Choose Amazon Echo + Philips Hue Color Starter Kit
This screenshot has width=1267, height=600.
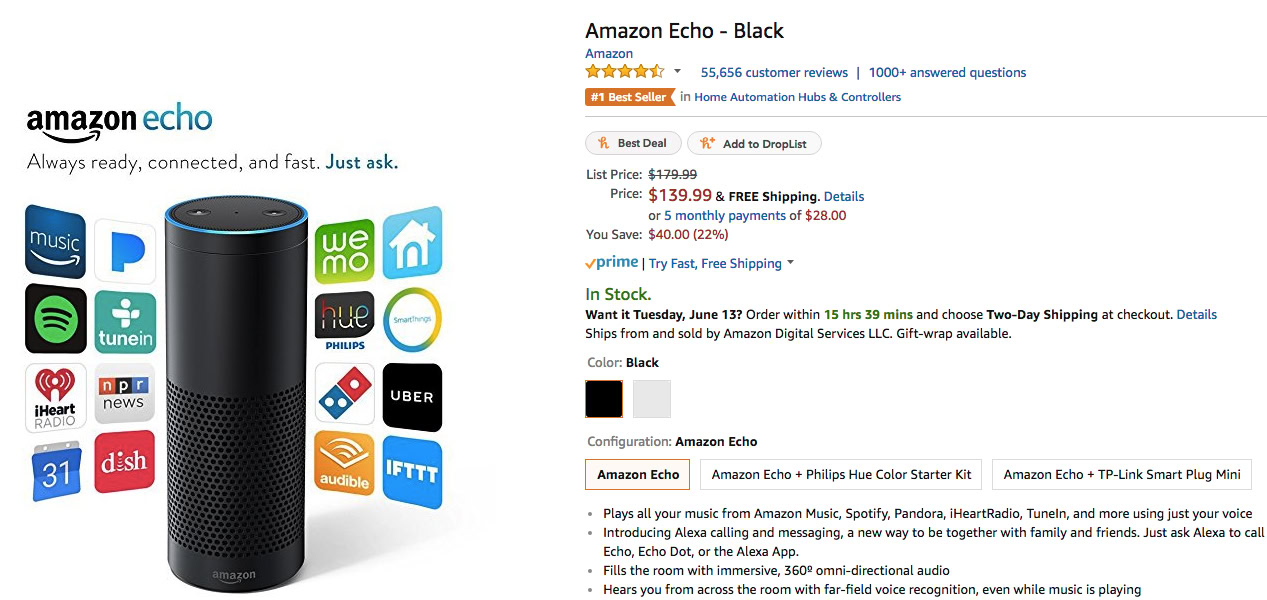pyautogui.click(x=841, y=474)
